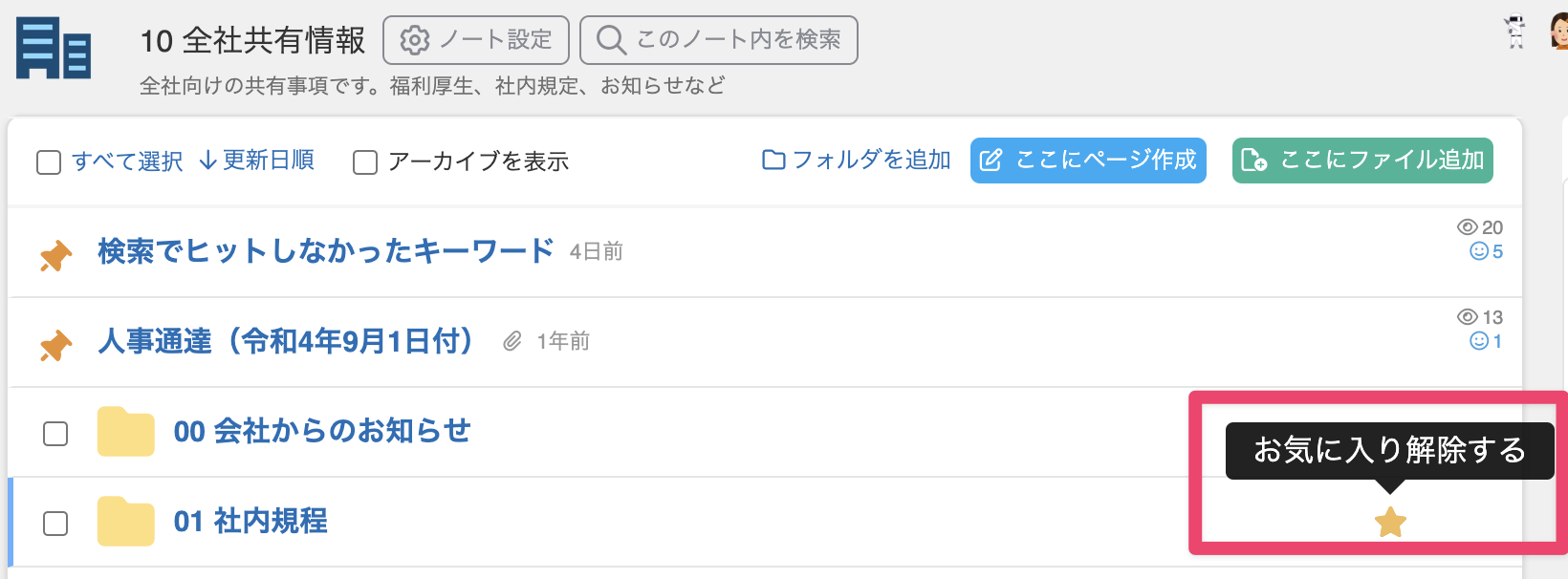Screen dimensions: 1568x579
Task: Check the 00 会社からのお知らせ row checkbox
Action: tap(55, 434)
